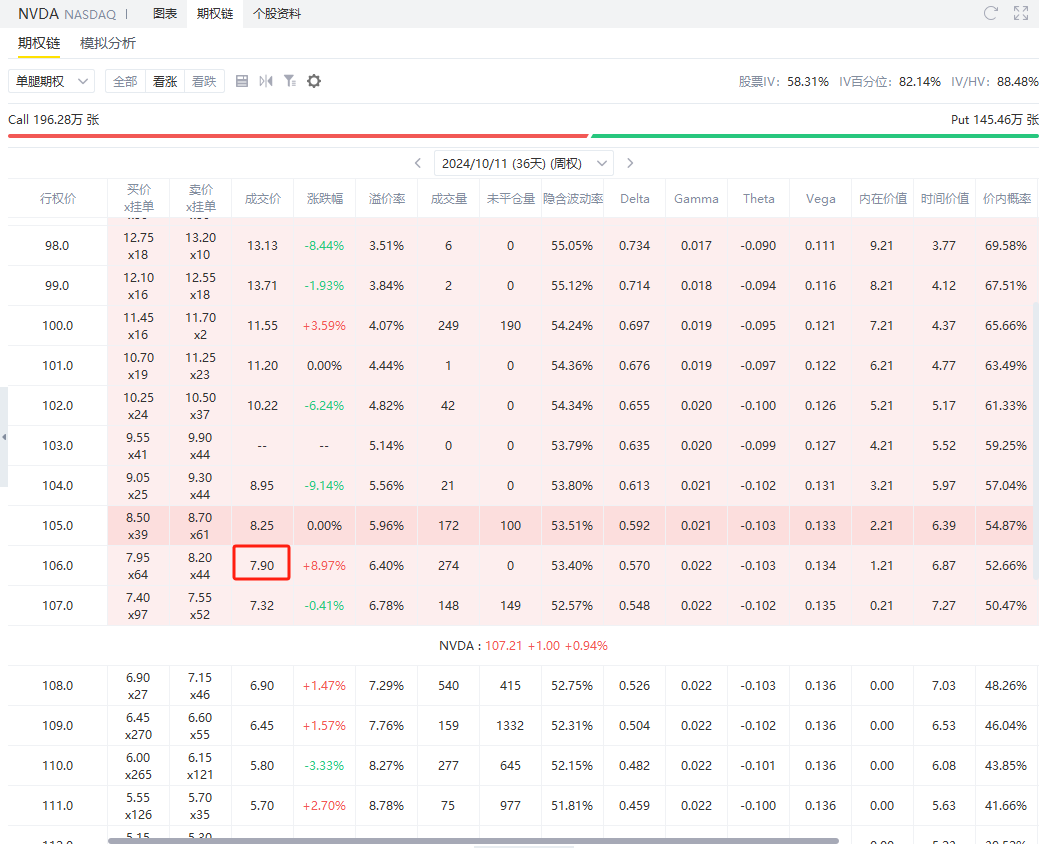The image size is (1039, 848).
Task: Click the fullscreen expand icon
Action: click(x=1021, y=13)
